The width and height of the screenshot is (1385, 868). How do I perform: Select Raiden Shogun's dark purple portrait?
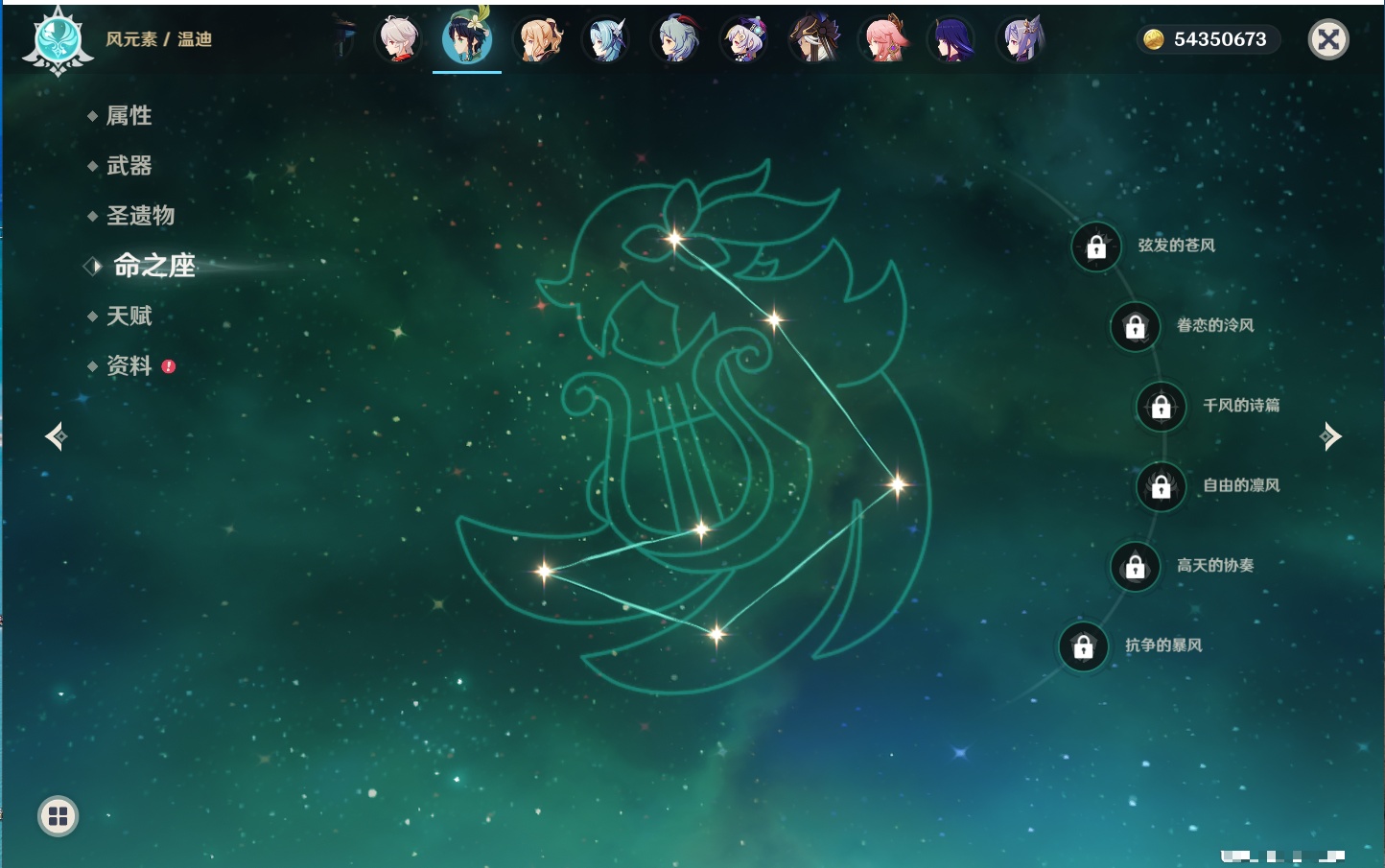pyautogui.click(x=952, y=39)
